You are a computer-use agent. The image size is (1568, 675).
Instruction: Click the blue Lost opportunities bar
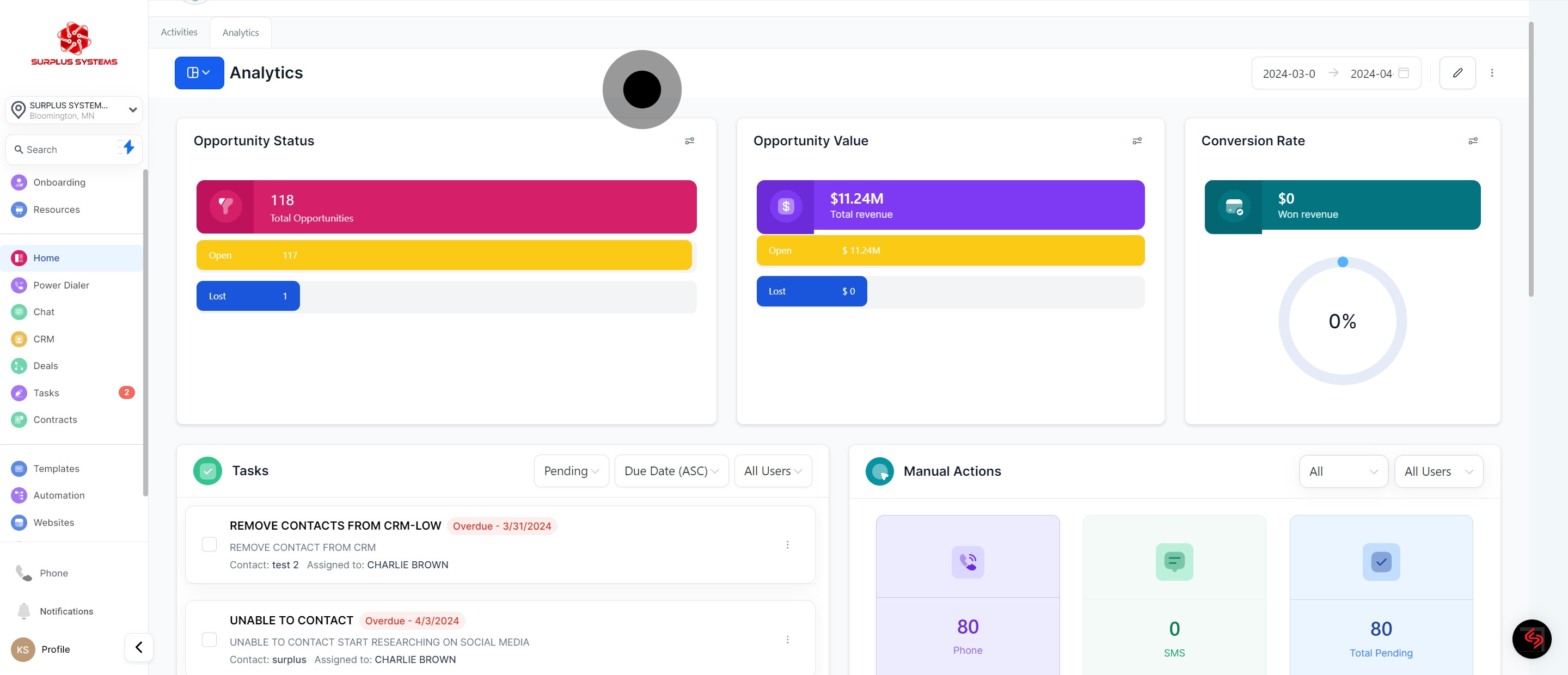click(248, 296)
